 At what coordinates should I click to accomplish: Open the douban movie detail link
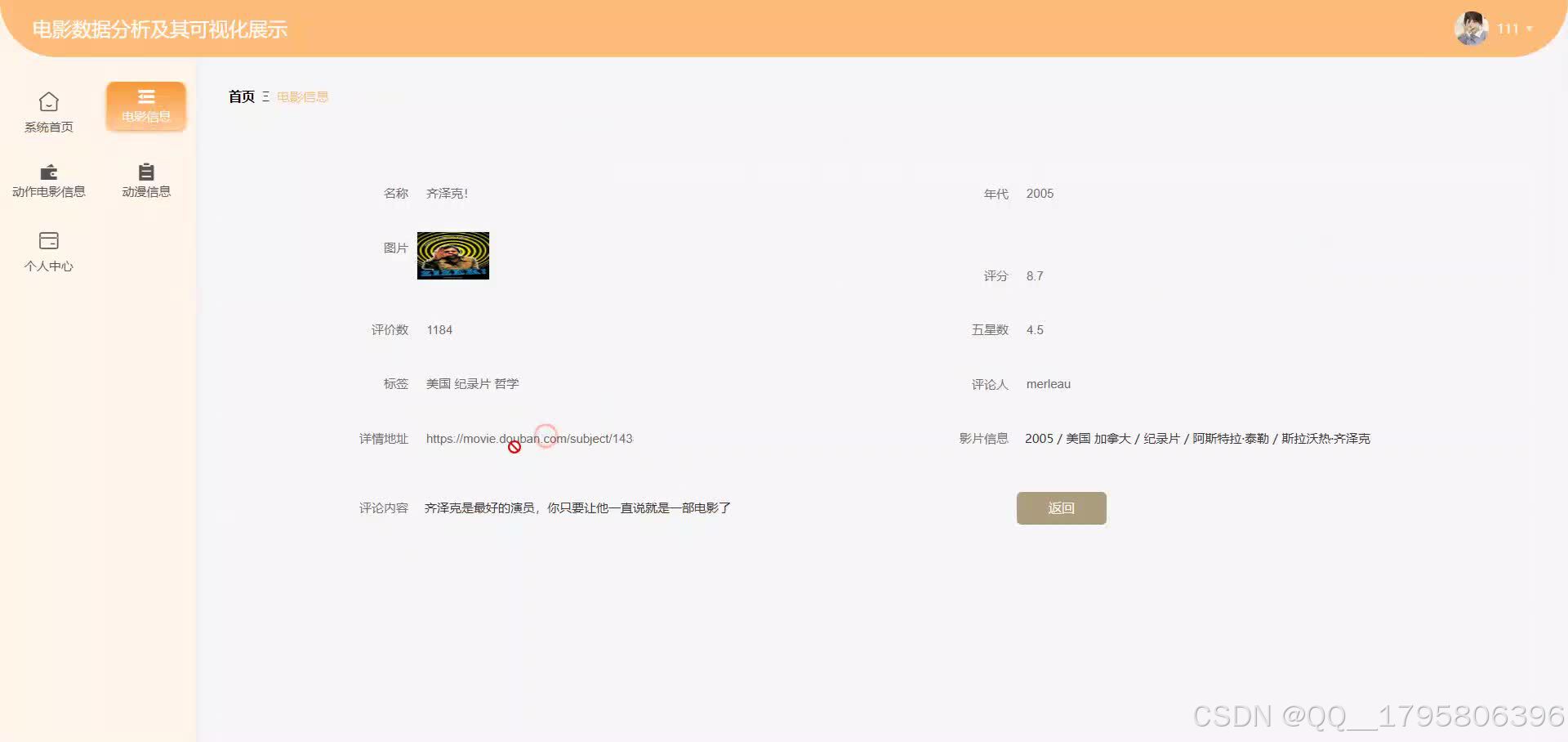[528, 439]
